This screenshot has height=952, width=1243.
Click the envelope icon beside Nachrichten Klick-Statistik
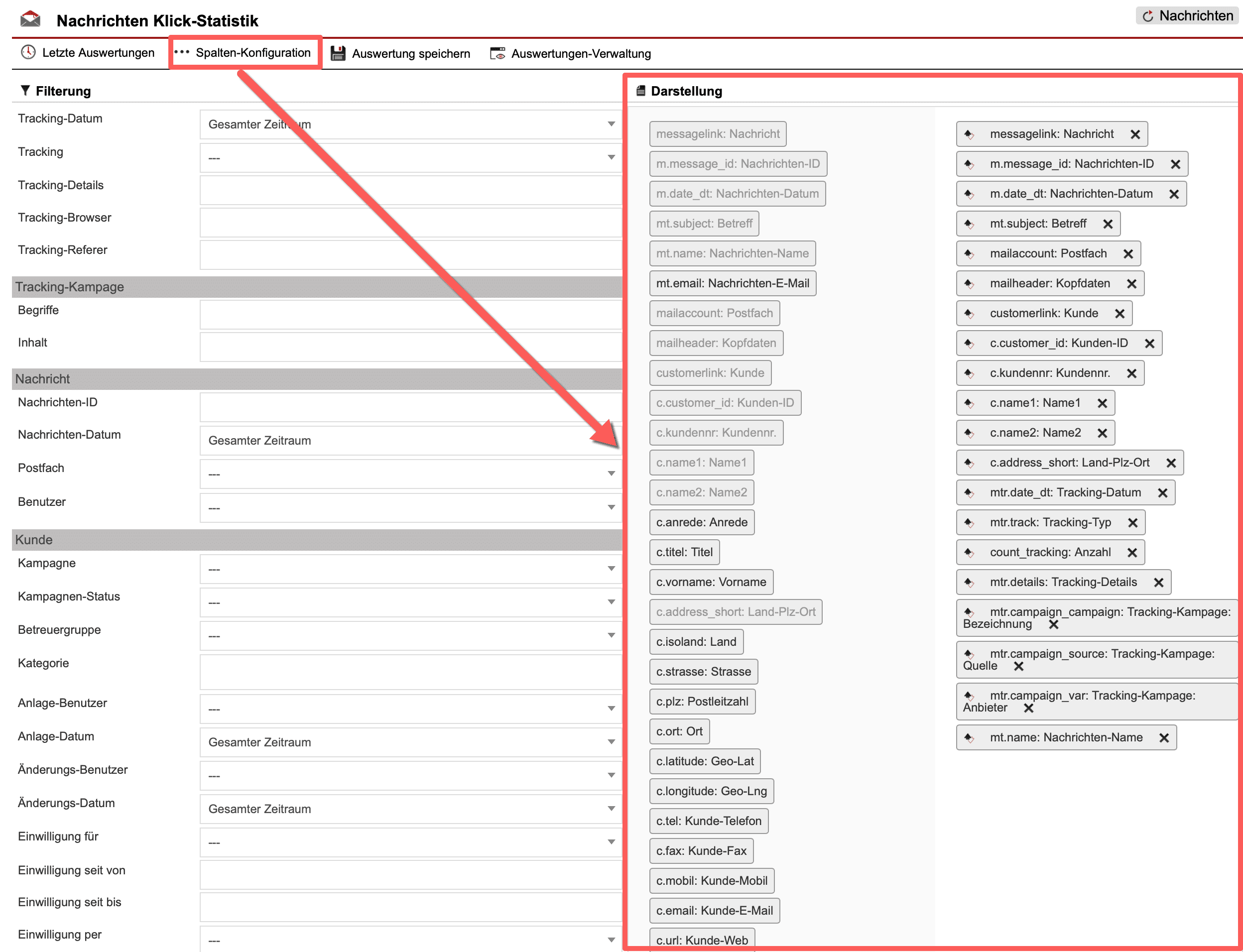click(30, 20)
